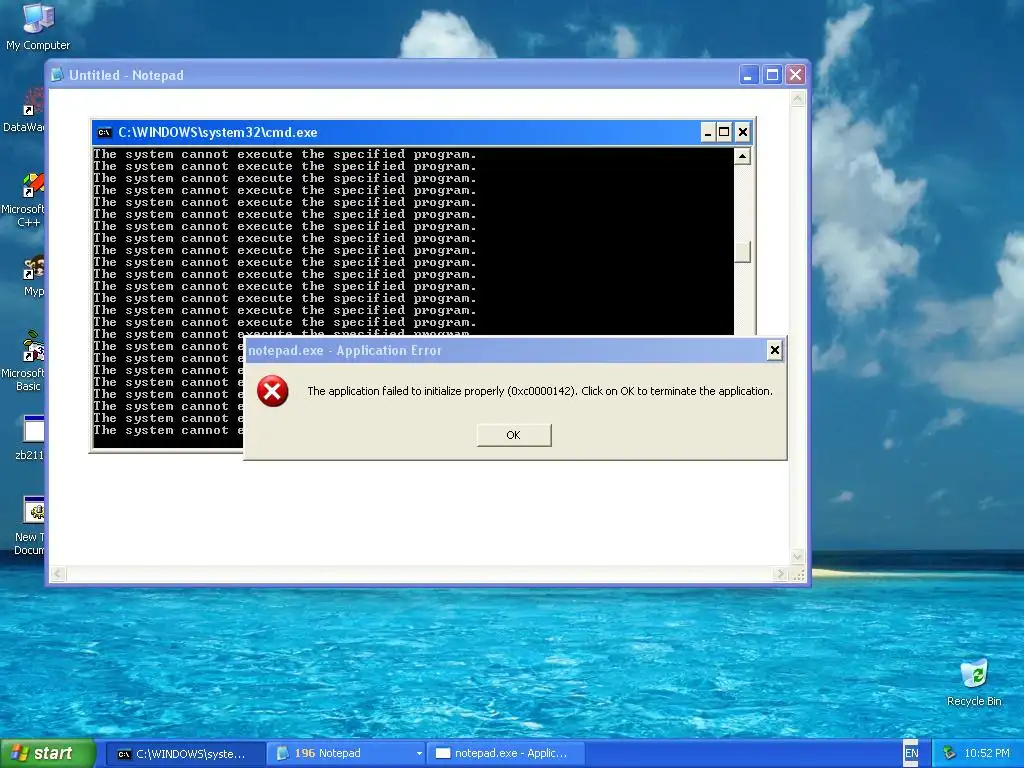The height and width of the screenshot is (768, 1024).
Task: Click Notepad's vertical scrollbar down arrow
Action: (x=797, y=556)
